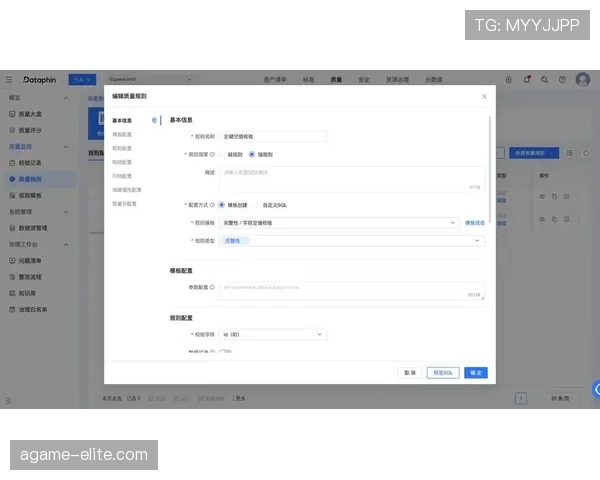Collapse the 治理工作台 sidebar section
Image resolution: width=600 pixels, height=480 pixels.
pyautogui.click(x=66, y=245)
